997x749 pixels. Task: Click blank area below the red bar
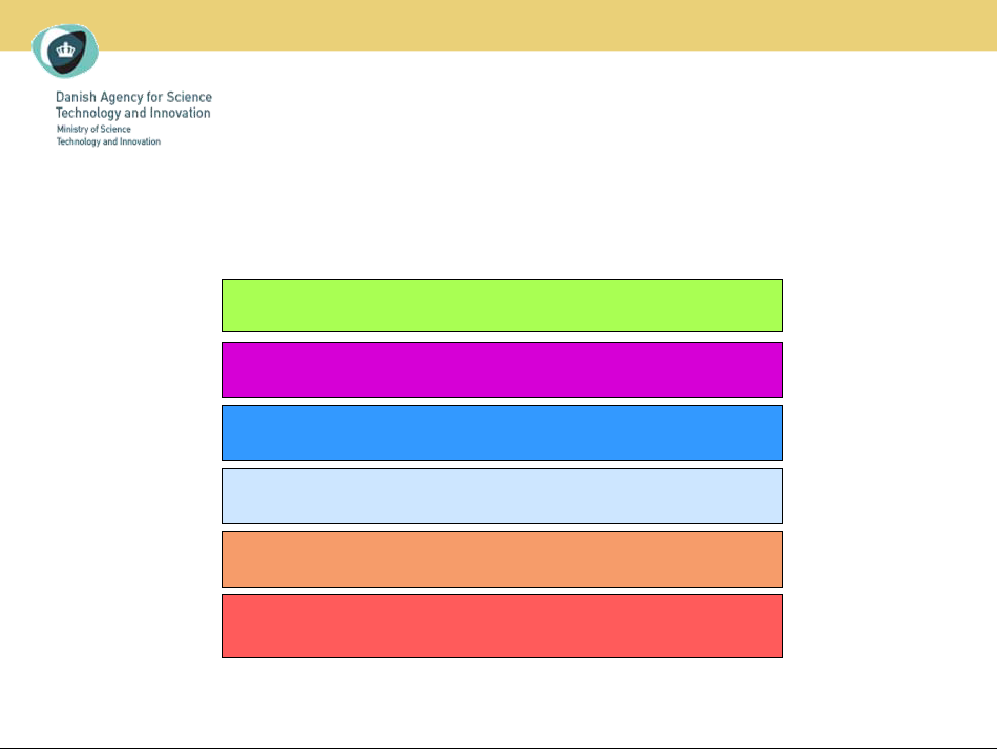pyautogui.click(x=500, y=700)
